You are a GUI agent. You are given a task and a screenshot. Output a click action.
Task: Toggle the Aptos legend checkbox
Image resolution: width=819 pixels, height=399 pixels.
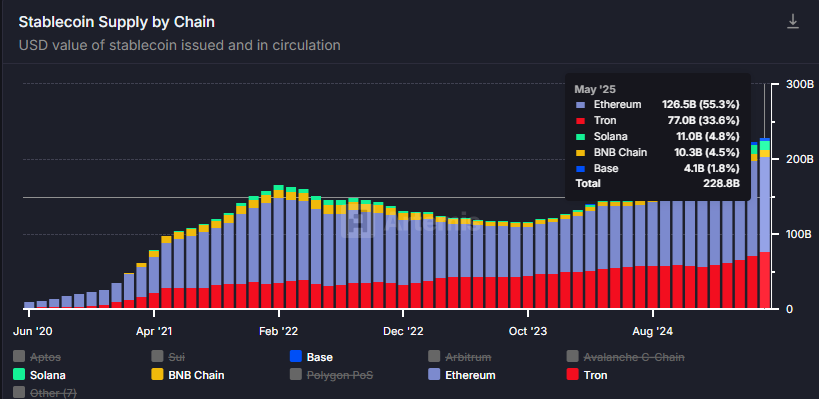click(19, 357)
